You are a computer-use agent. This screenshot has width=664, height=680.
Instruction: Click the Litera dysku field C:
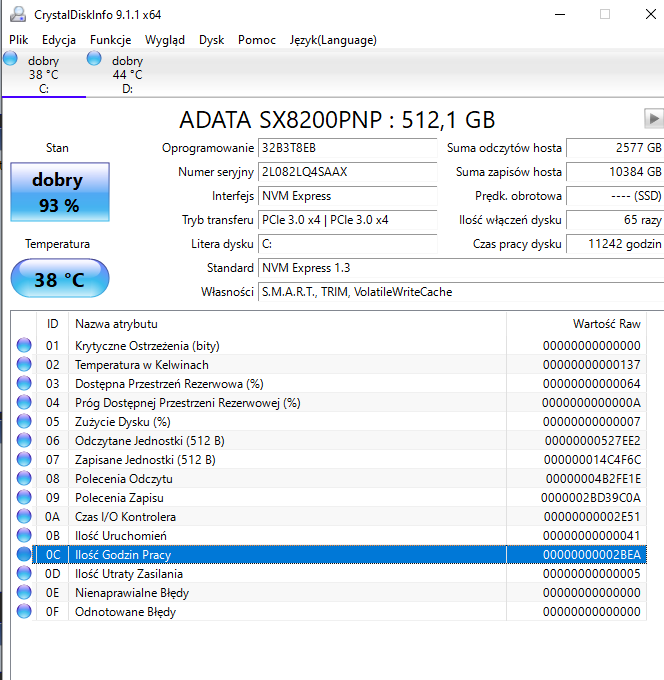(347, 244)
